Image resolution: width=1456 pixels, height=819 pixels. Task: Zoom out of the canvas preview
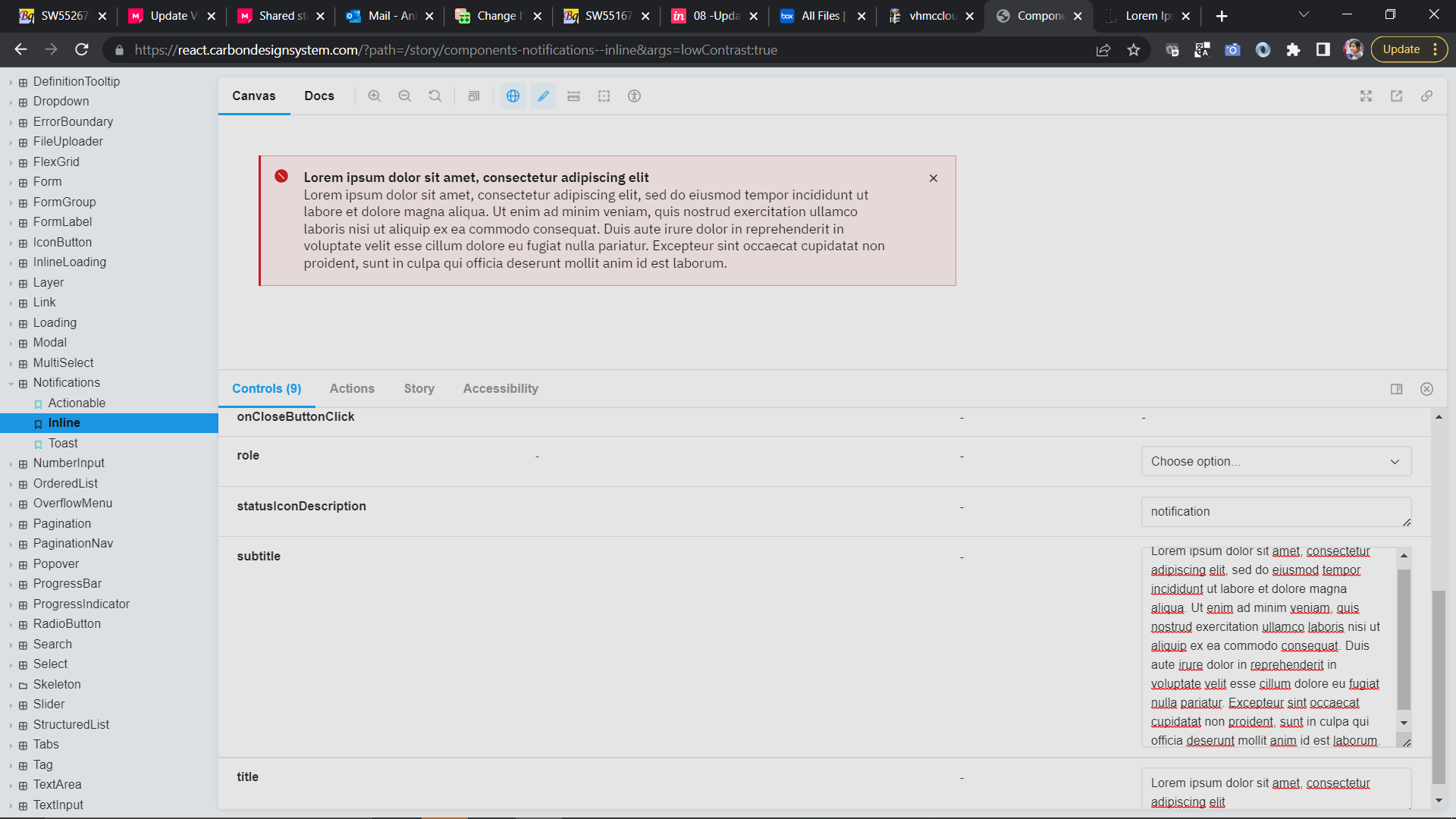coord(405,96)
